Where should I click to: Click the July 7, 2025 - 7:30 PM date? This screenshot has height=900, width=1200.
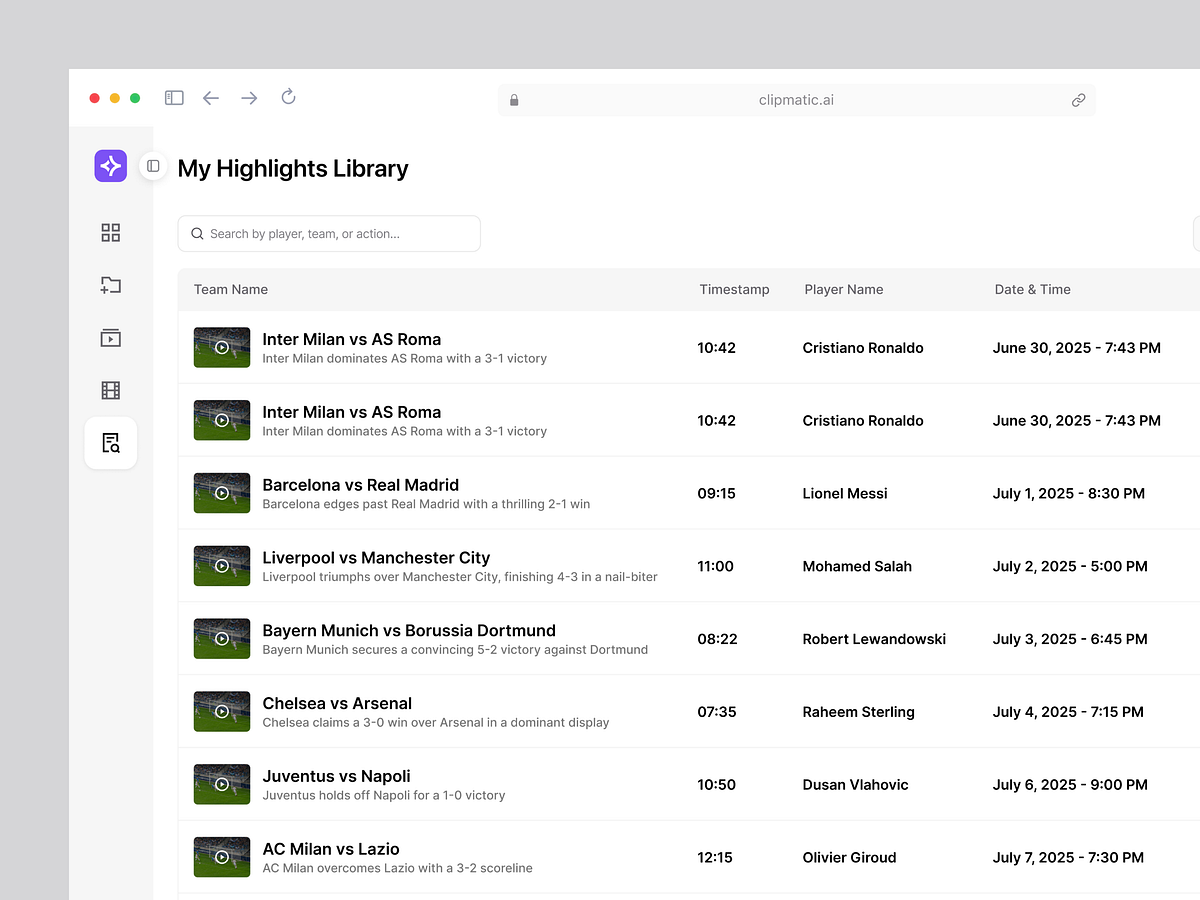[x=1070, y=858]
